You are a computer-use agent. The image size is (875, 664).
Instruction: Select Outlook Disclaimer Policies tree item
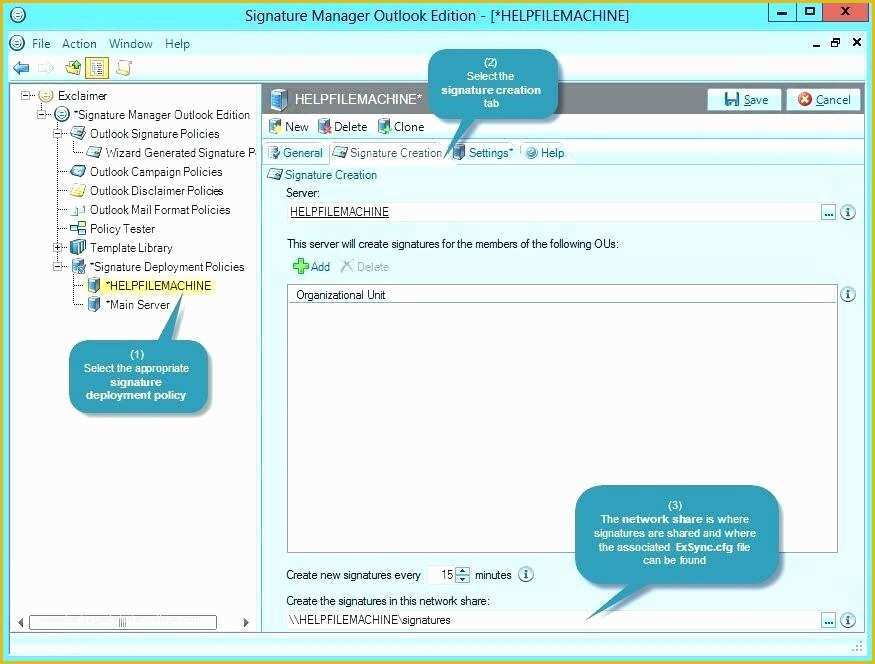(156, 191)
